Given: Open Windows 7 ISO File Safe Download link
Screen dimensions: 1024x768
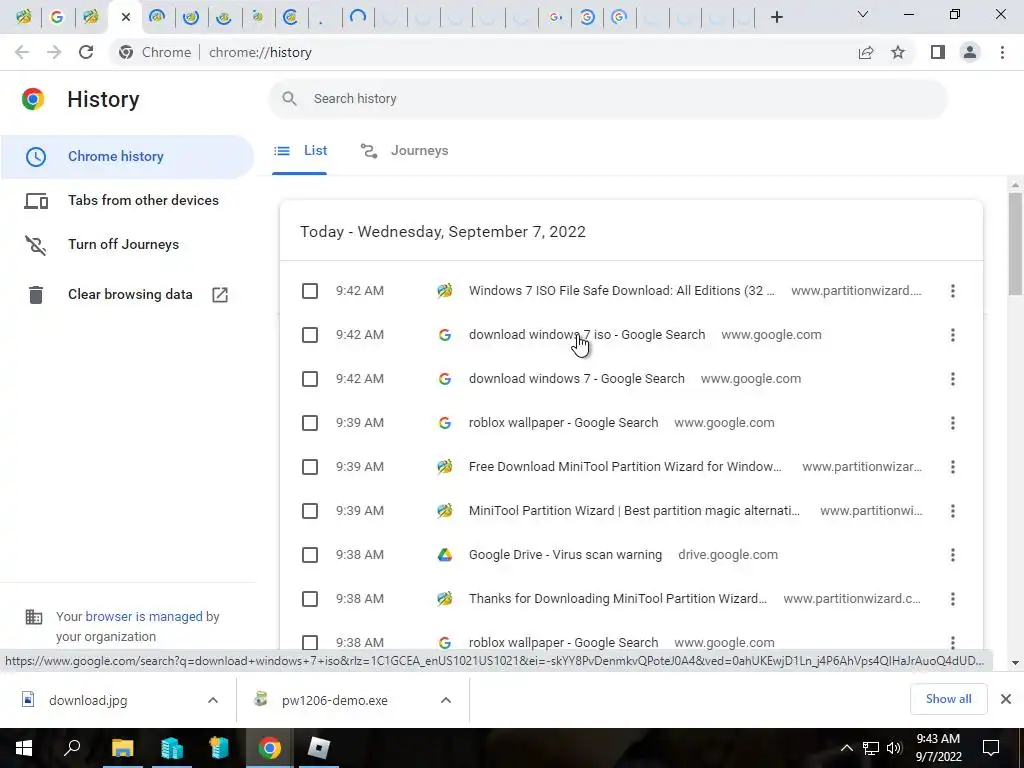Looking at the screenshot, I should [x=622, y=291].
